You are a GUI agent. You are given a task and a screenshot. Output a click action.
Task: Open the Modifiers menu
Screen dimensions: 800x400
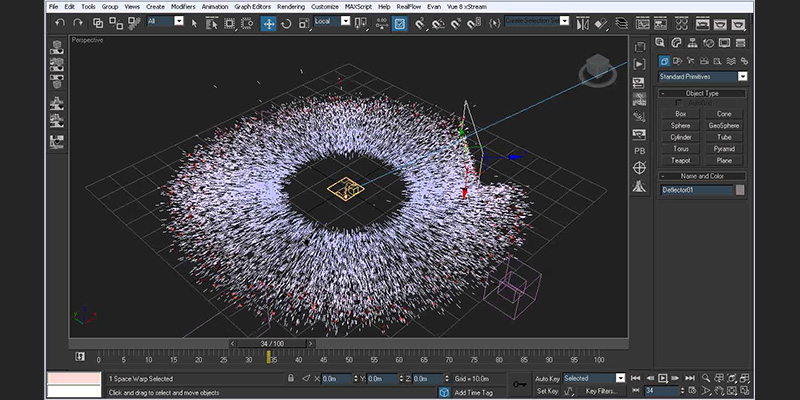tap(183, 7)
